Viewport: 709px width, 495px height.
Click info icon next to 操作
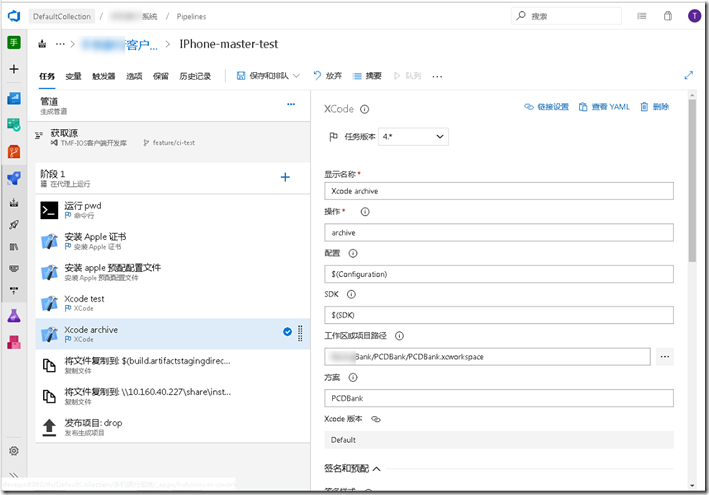coord(365,212)
